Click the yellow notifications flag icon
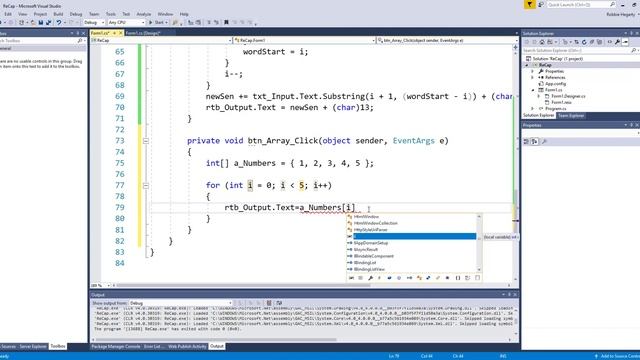640x360 pixels. [529, 4]
